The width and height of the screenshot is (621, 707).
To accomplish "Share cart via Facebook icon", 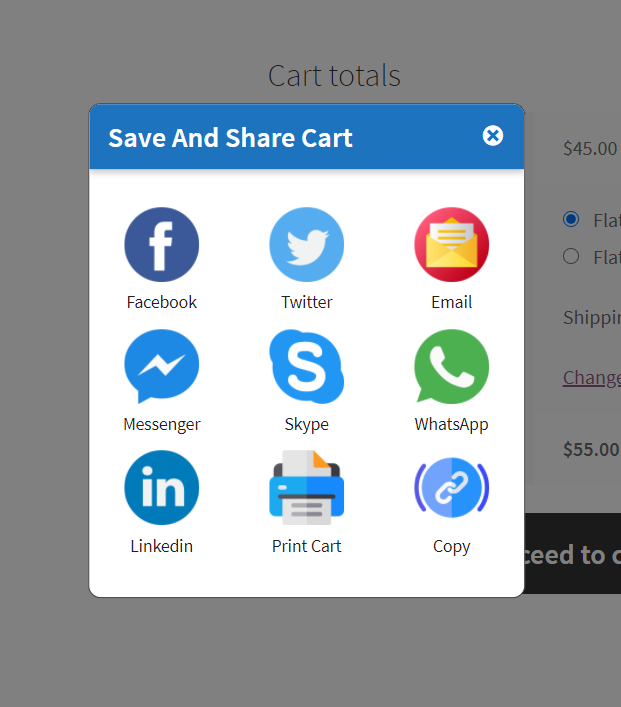I will pos(162,245).
